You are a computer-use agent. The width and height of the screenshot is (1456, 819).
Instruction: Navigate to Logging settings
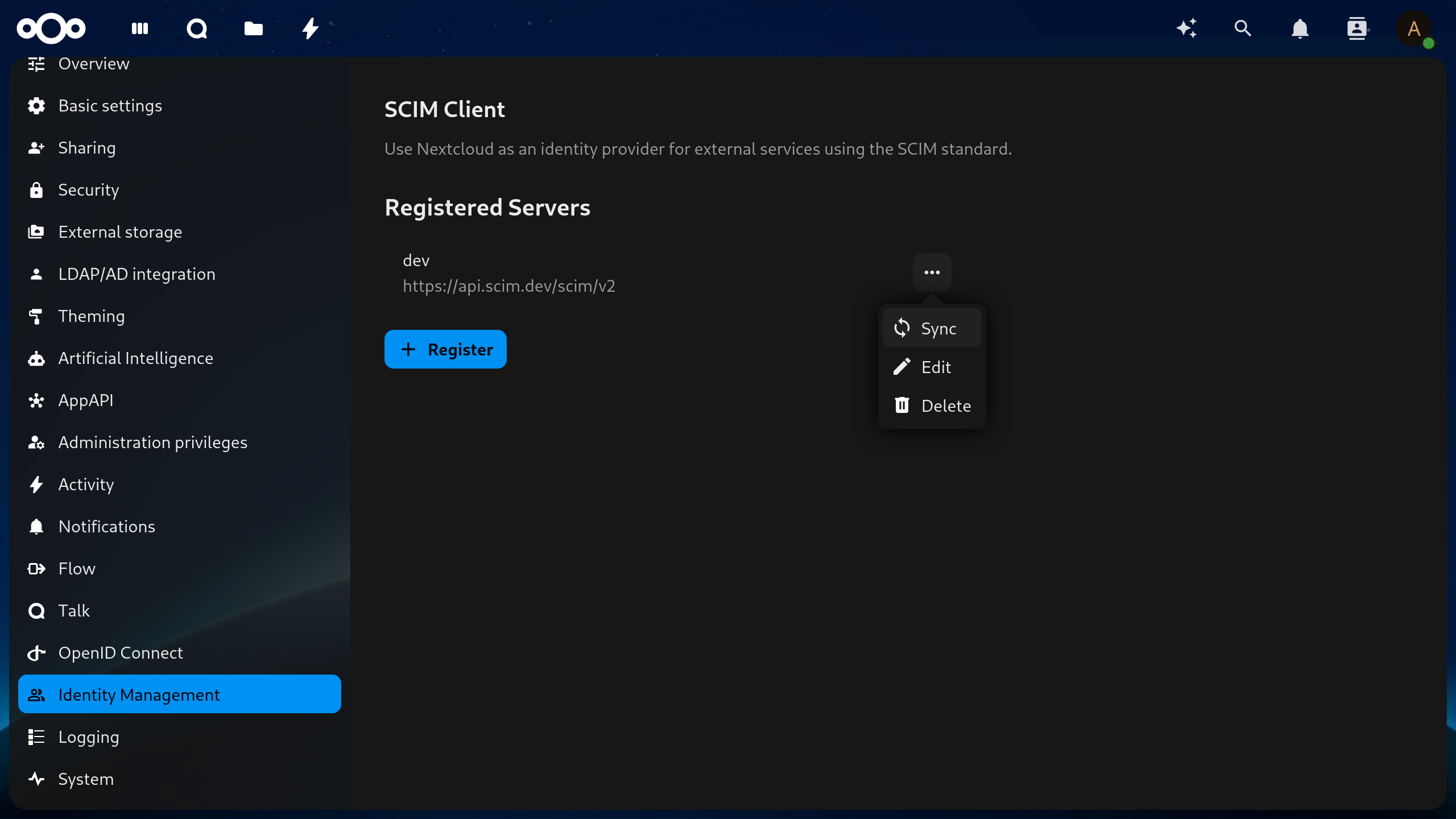click(x=89, y=737)
